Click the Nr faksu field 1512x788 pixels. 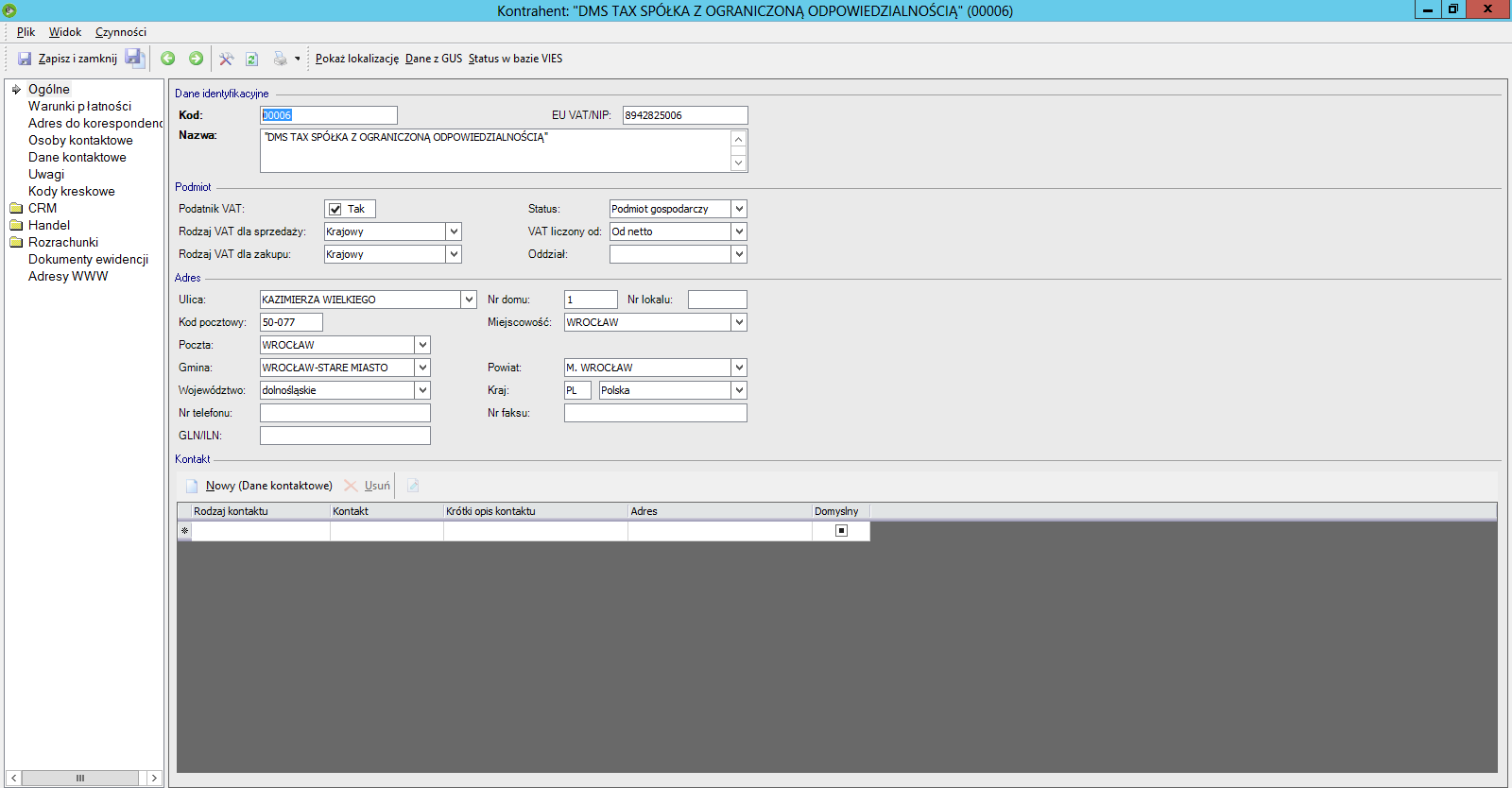pos(656,413)
